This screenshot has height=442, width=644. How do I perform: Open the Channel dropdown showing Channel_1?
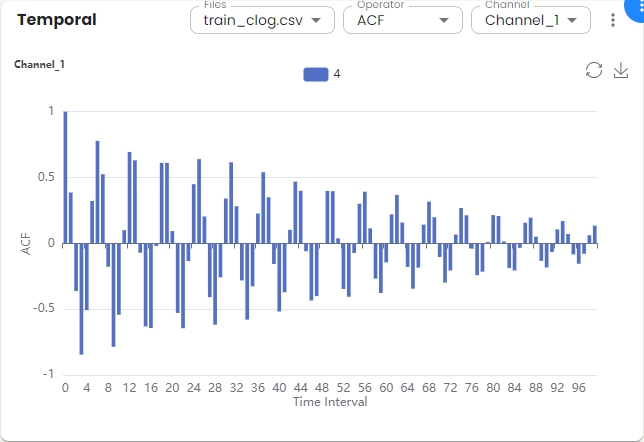point(531,20)
